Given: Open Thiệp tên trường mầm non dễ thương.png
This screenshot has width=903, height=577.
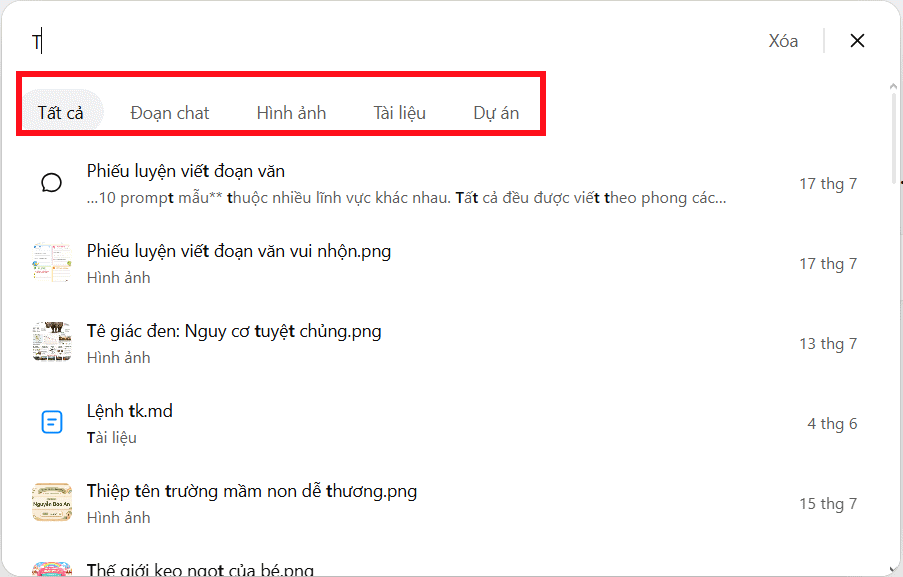Looking at the screenshot, I should (443, 503).
